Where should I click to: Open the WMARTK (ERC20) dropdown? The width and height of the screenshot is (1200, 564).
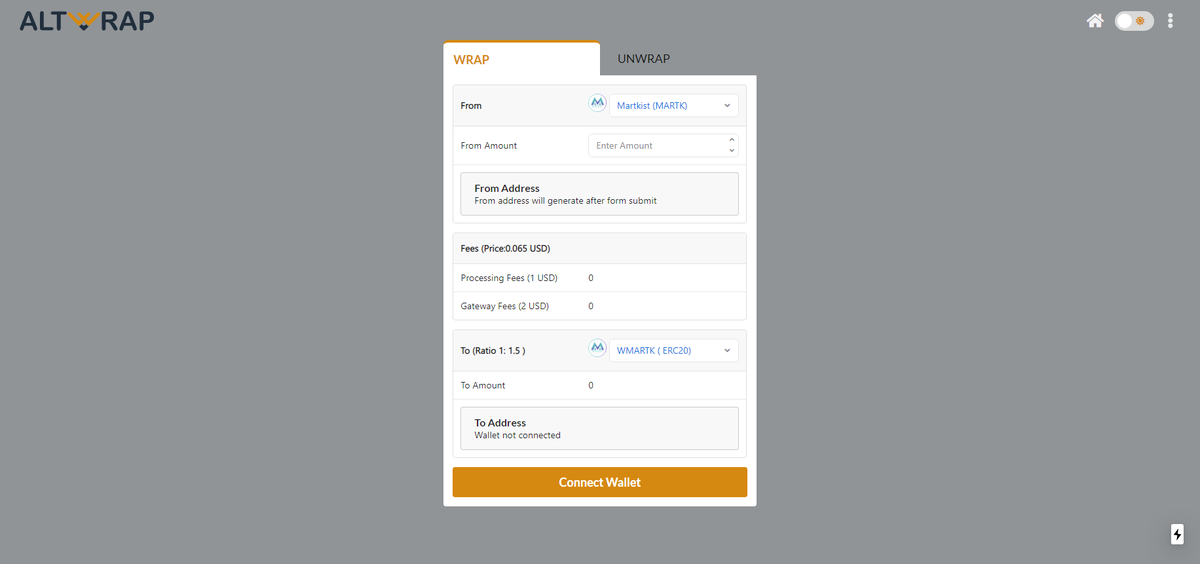coord(674,350)
